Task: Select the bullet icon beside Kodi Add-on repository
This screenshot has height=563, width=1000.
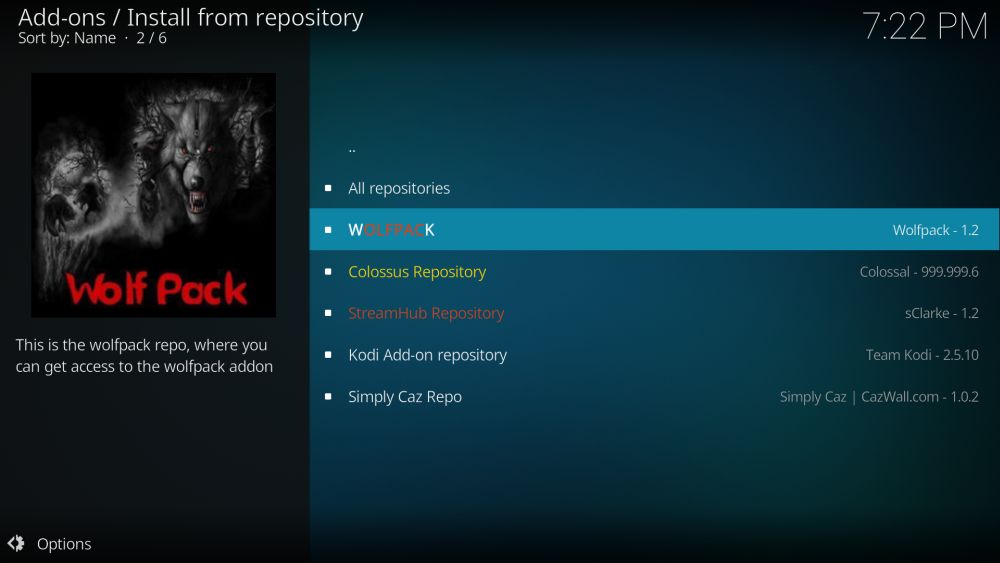Action: tap(328, 355)
